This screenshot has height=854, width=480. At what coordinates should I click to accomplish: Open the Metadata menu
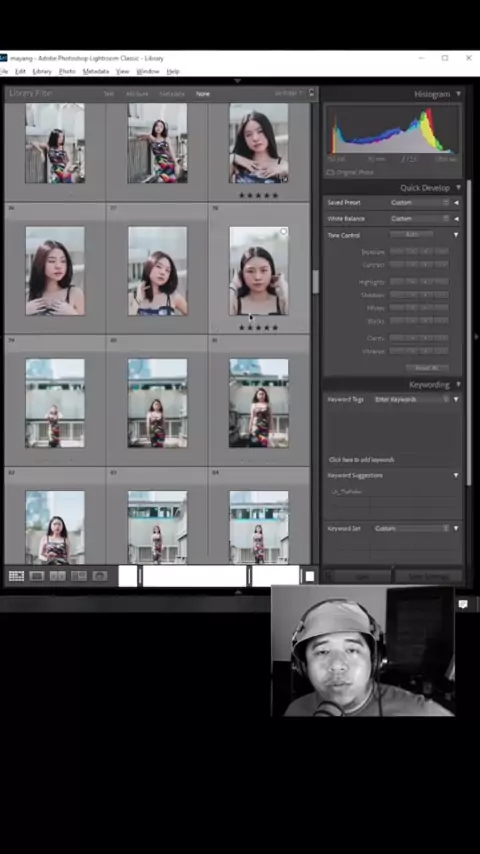point(95,71)
